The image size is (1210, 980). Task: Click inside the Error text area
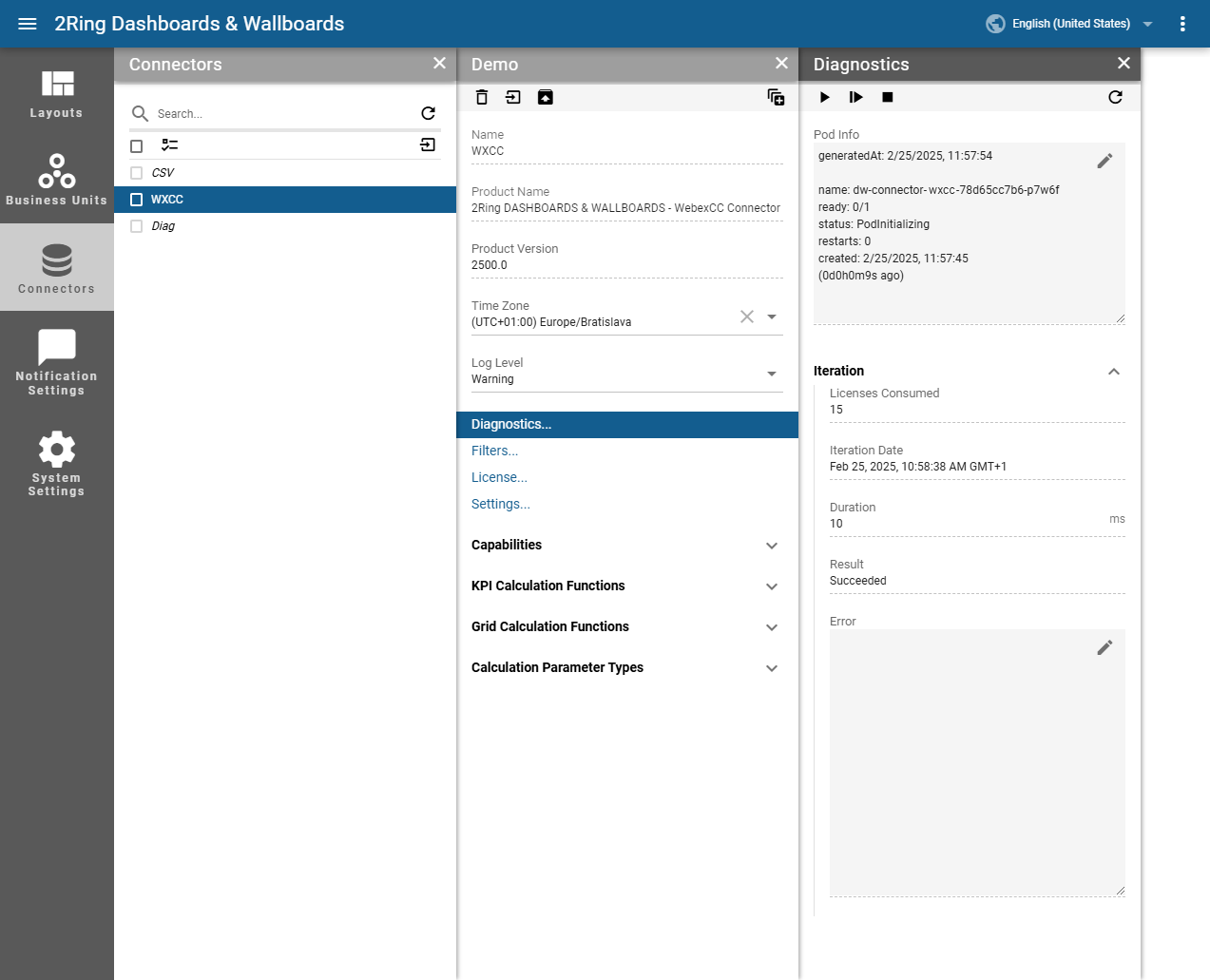[x=977, y=762]
